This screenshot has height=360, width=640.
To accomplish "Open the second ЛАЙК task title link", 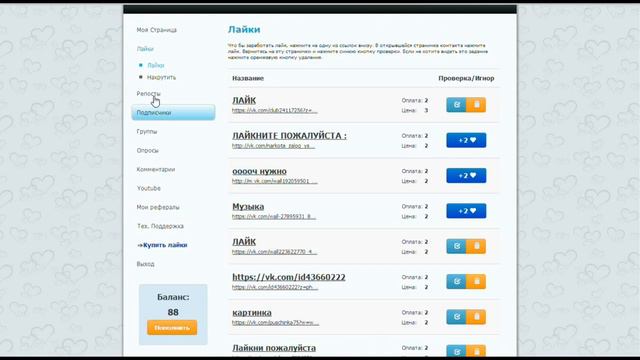I will (244, 242).
